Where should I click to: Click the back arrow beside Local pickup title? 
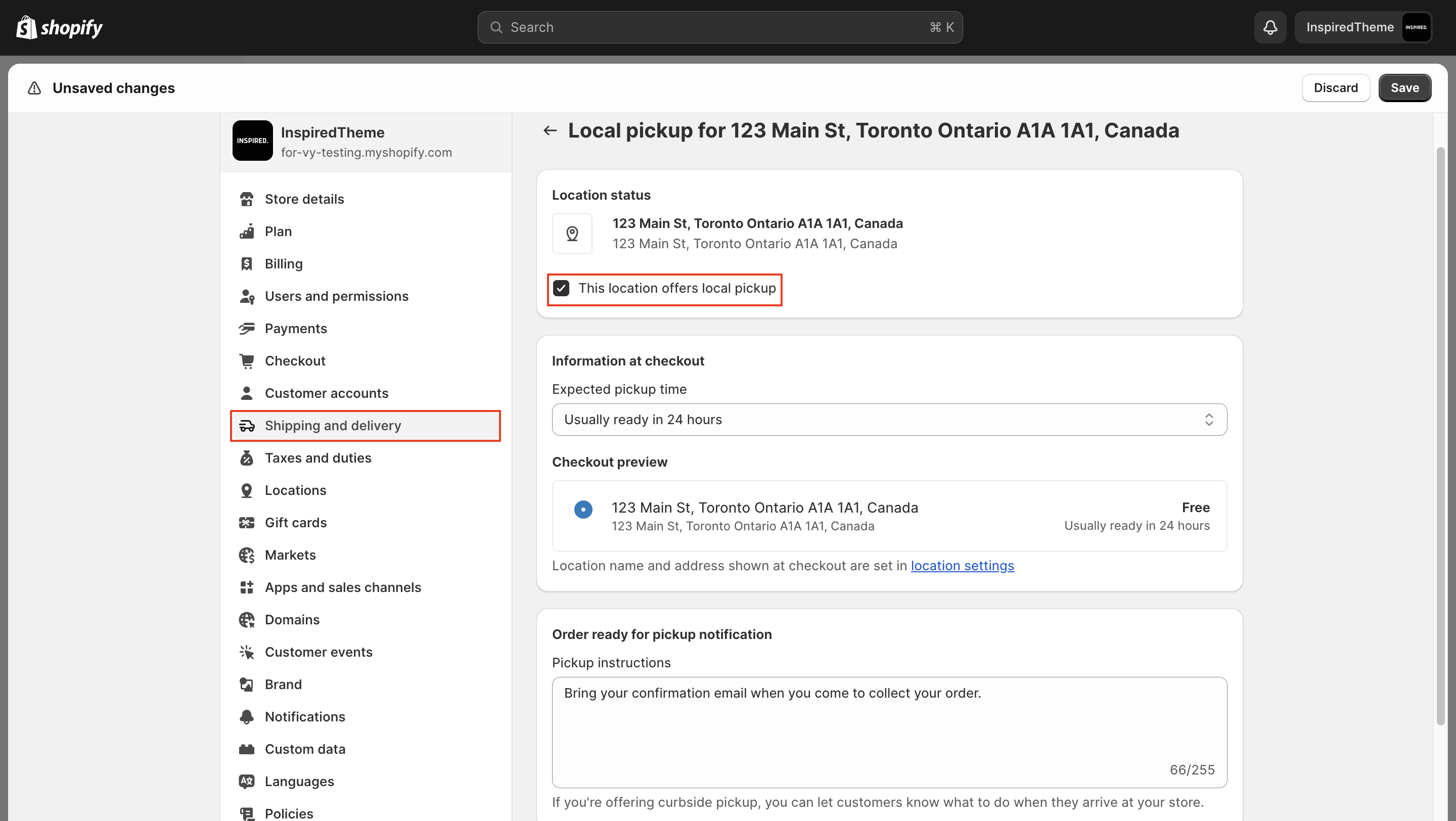550,130
